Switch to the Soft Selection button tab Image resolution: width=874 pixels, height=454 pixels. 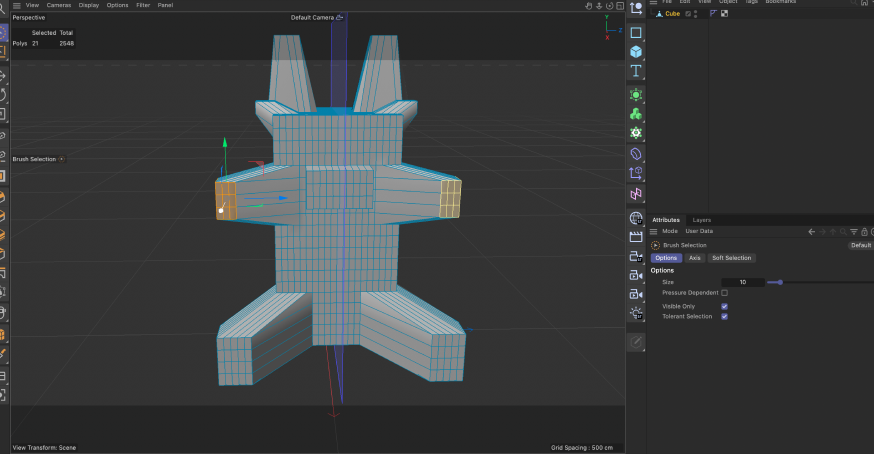(731, 258)
